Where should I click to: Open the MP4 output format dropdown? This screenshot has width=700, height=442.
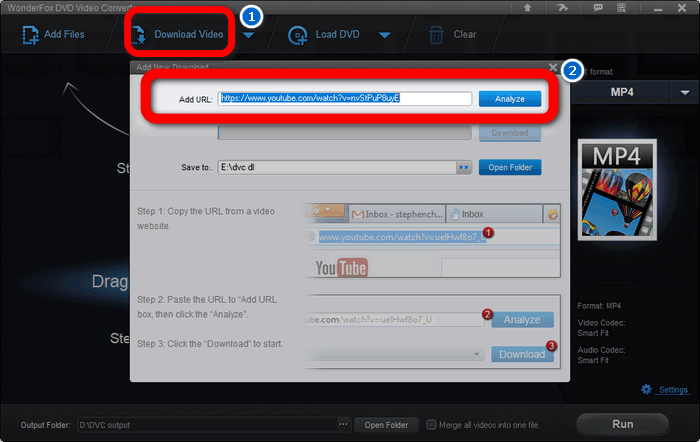coord(684,92)
